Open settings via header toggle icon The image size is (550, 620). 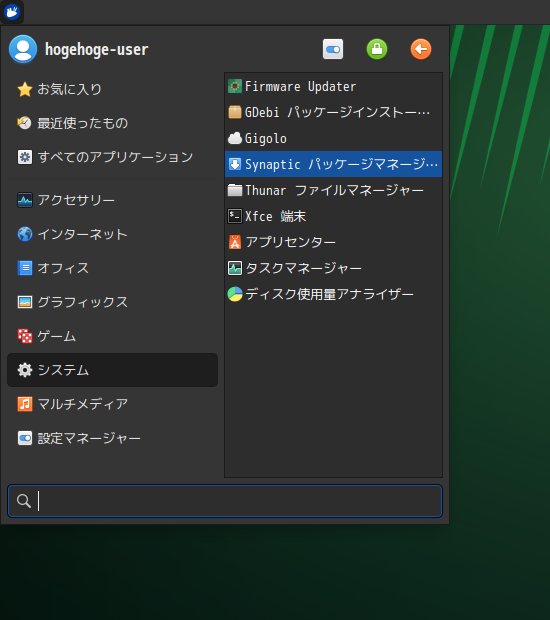coord(333,49)
